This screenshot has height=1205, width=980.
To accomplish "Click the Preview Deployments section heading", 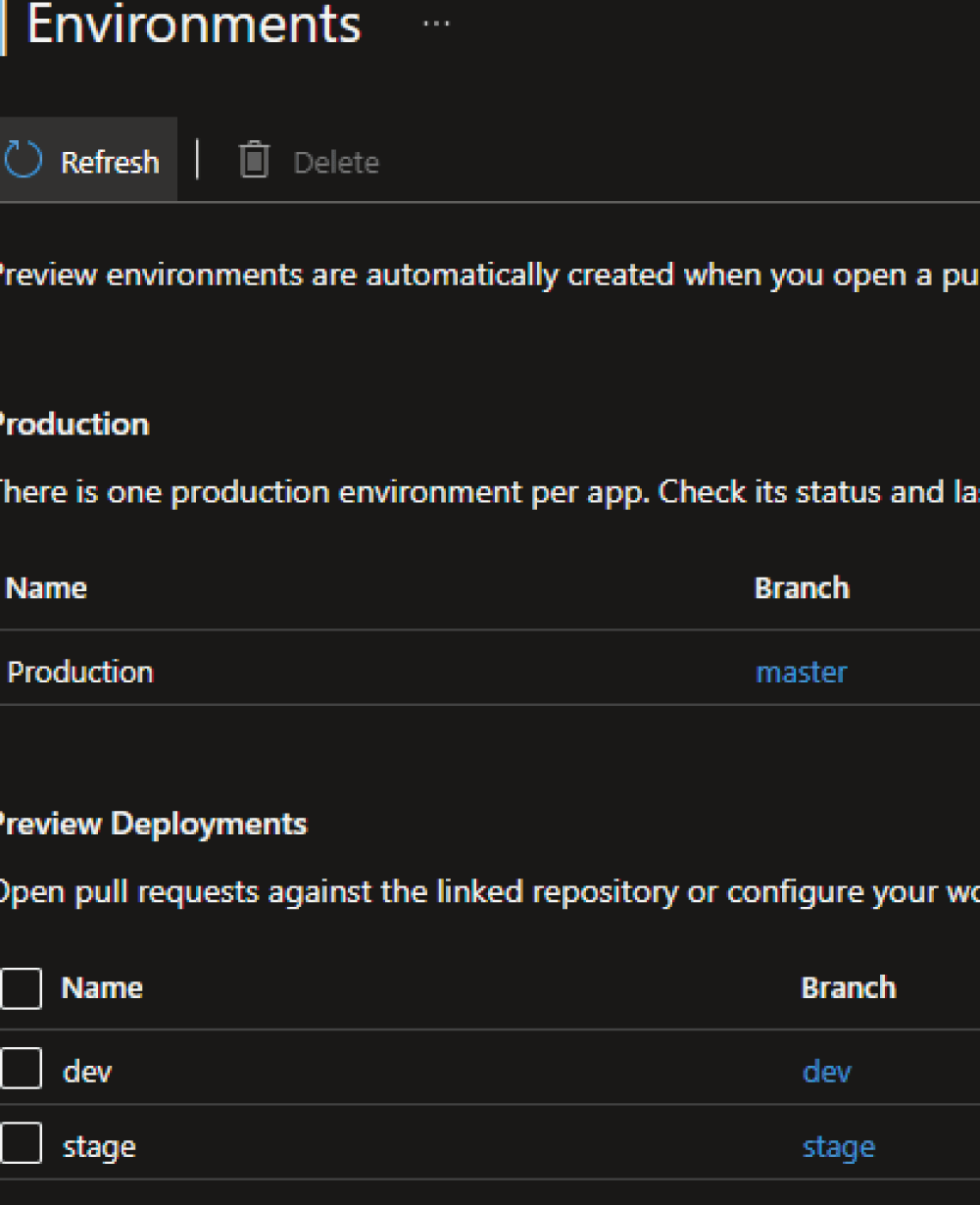I will coord(152,824).
